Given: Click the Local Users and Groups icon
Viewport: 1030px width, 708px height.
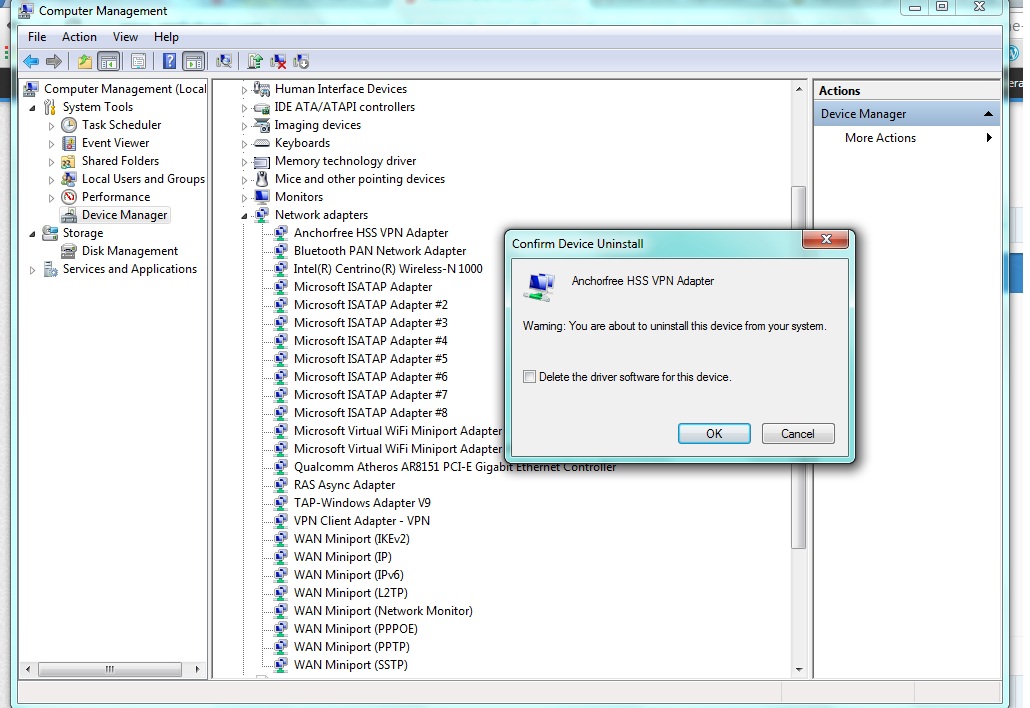Looking at the screenshot, I should (x=69, y=179).
